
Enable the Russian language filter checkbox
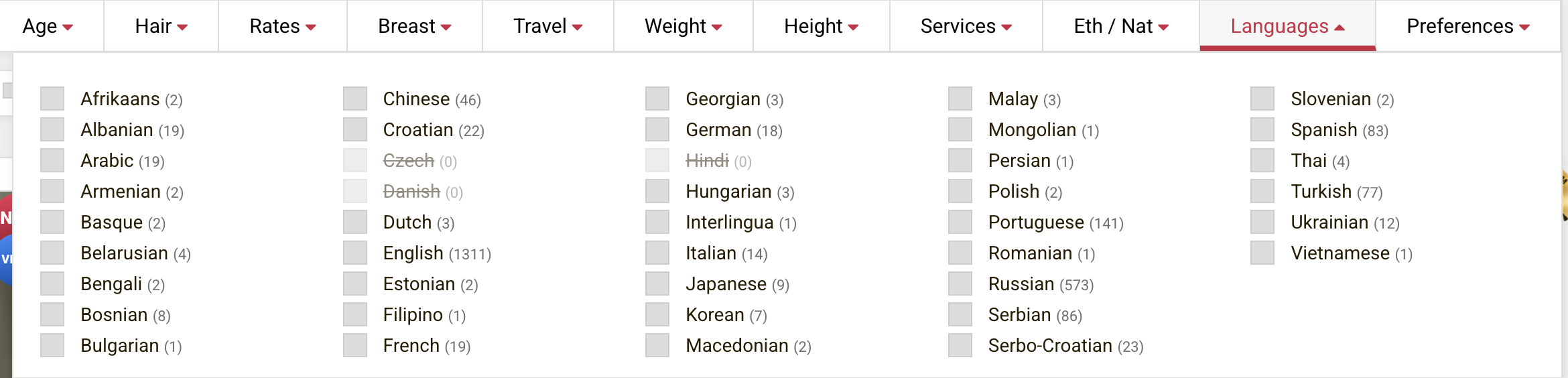point(960,283)
